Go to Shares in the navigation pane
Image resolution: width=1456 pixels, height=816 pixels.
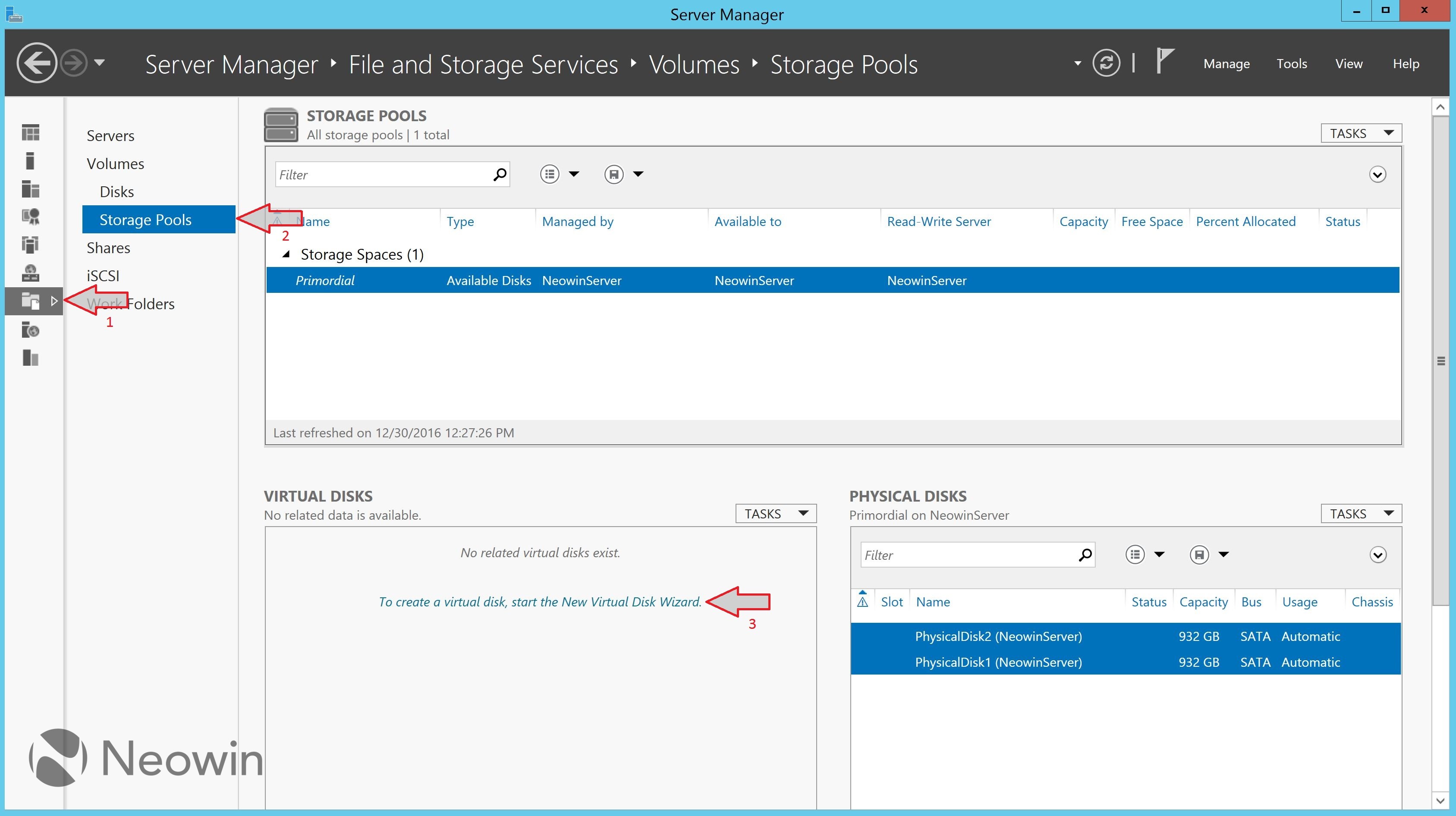109,248
